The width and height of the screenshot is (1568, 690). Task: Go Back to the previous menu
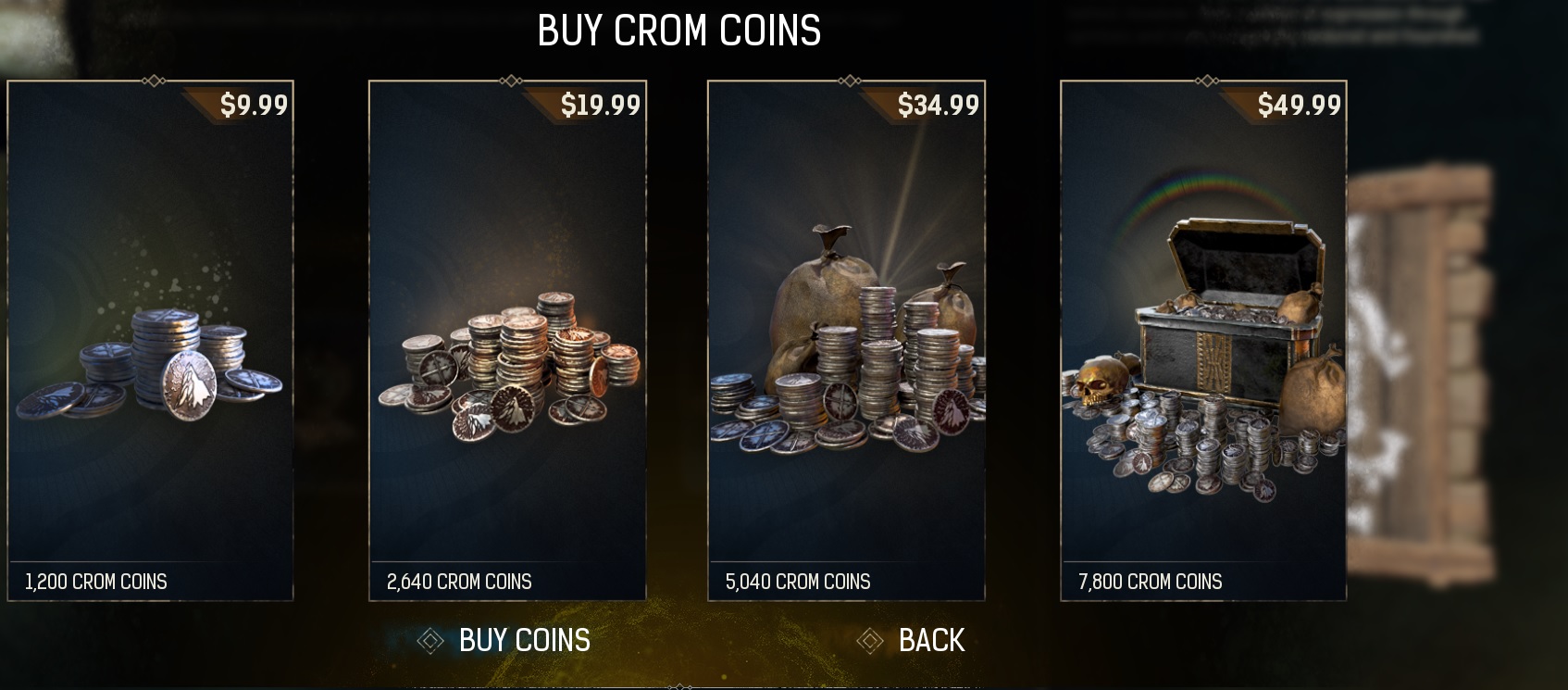(x=932, y=640)
